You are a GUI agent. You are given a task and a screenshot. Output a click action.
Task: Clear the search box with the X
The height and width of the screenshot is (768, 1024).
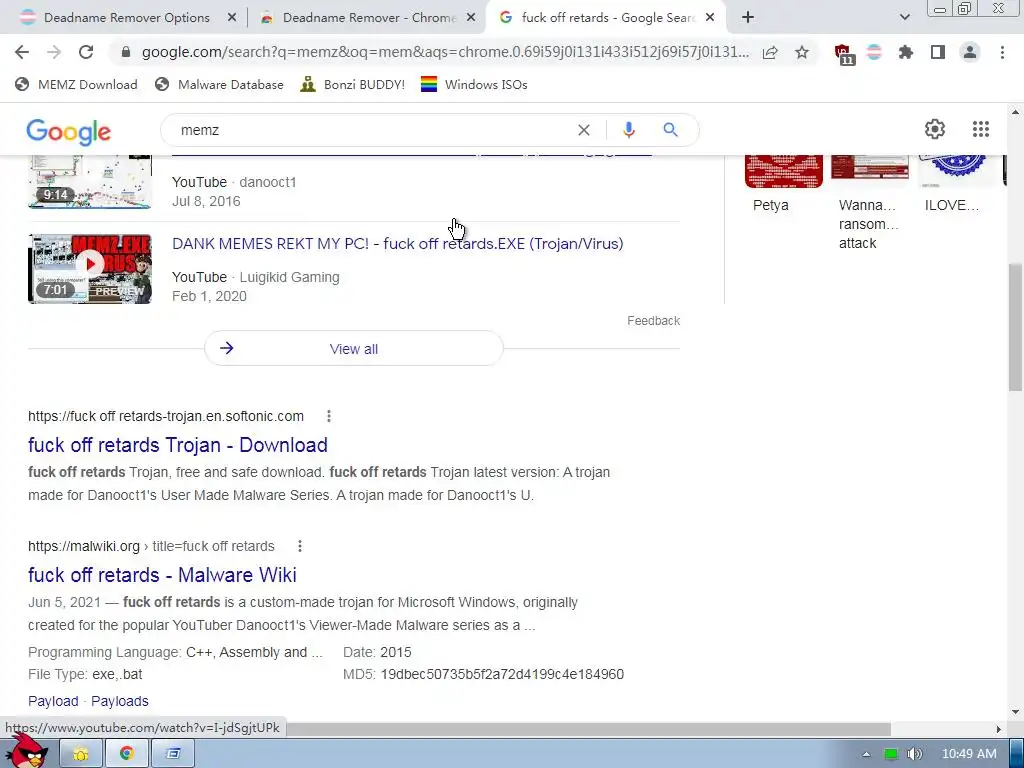(x=584, y=131)
